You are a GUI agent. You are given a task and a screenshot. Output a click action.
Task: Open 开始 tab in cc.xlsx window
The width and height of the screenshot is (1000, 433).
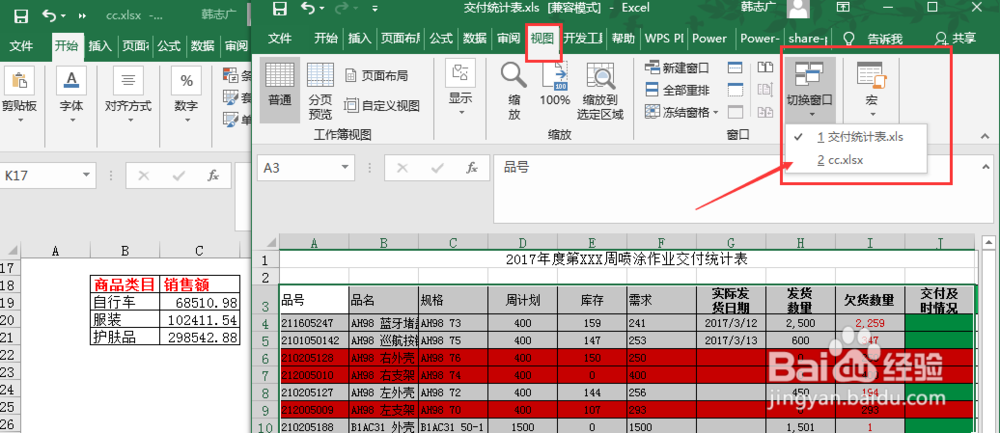(66, 46)
